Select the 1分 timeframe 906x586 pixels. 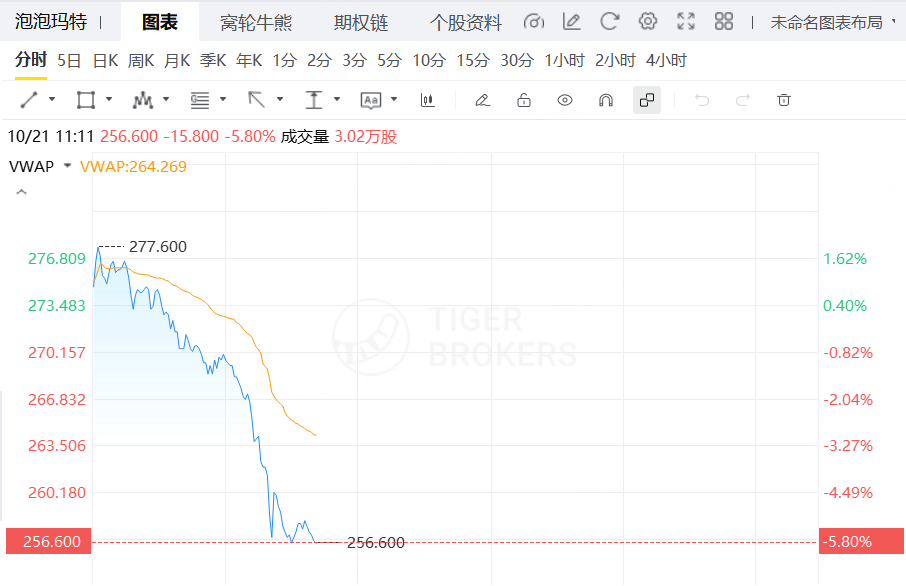click(x=284, y=60)
